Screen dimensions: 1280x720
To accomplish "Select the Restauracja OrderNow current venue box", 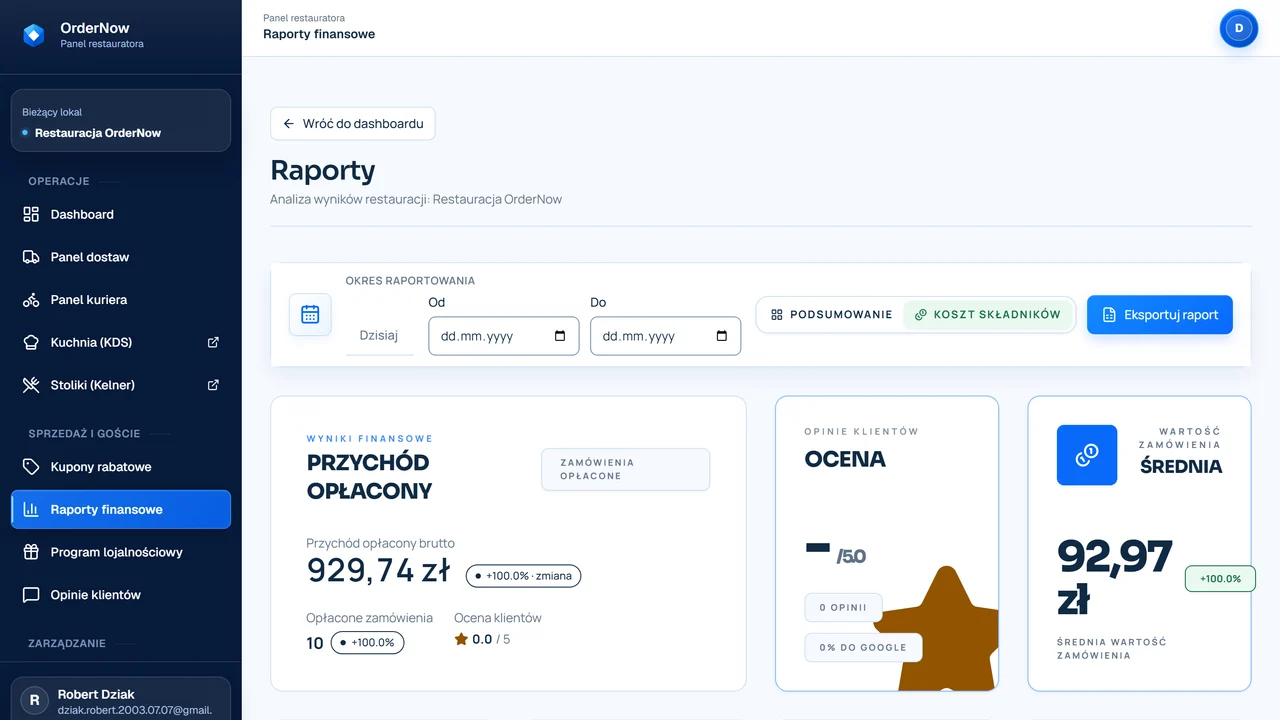I will (121, 121).
